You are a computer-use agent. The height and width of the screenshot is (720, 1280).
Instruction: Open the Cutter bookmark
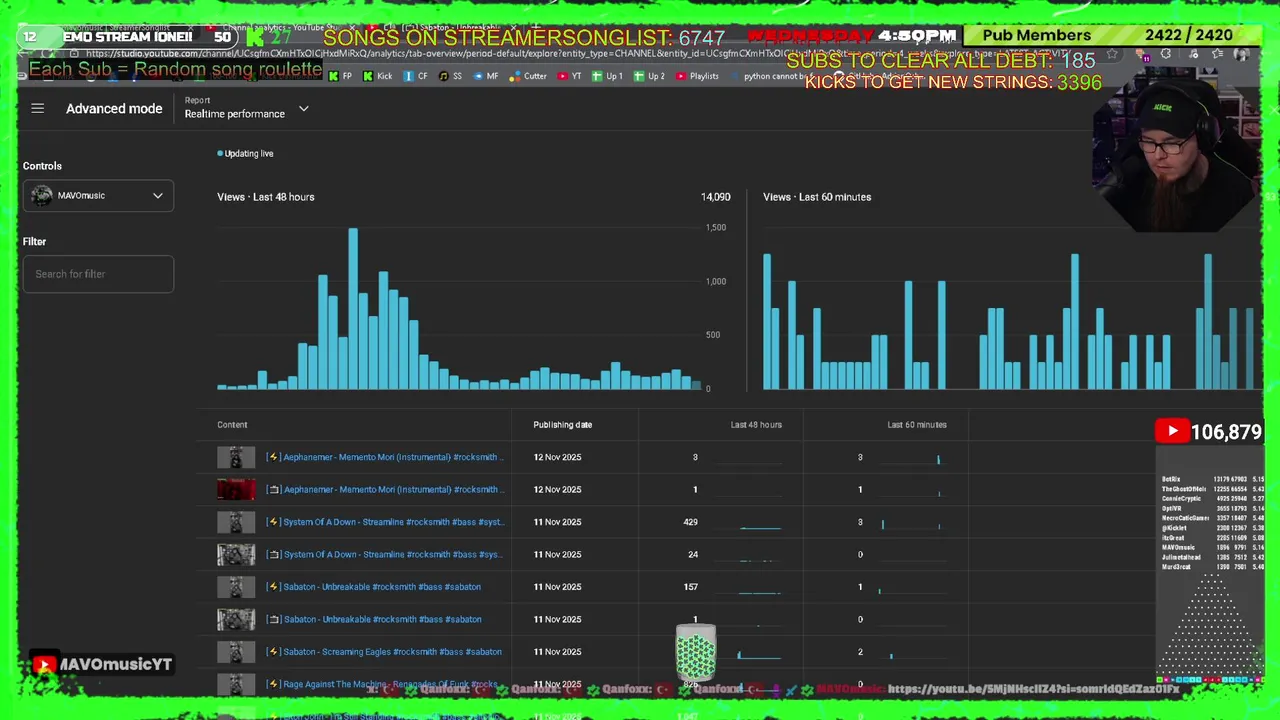529,76
